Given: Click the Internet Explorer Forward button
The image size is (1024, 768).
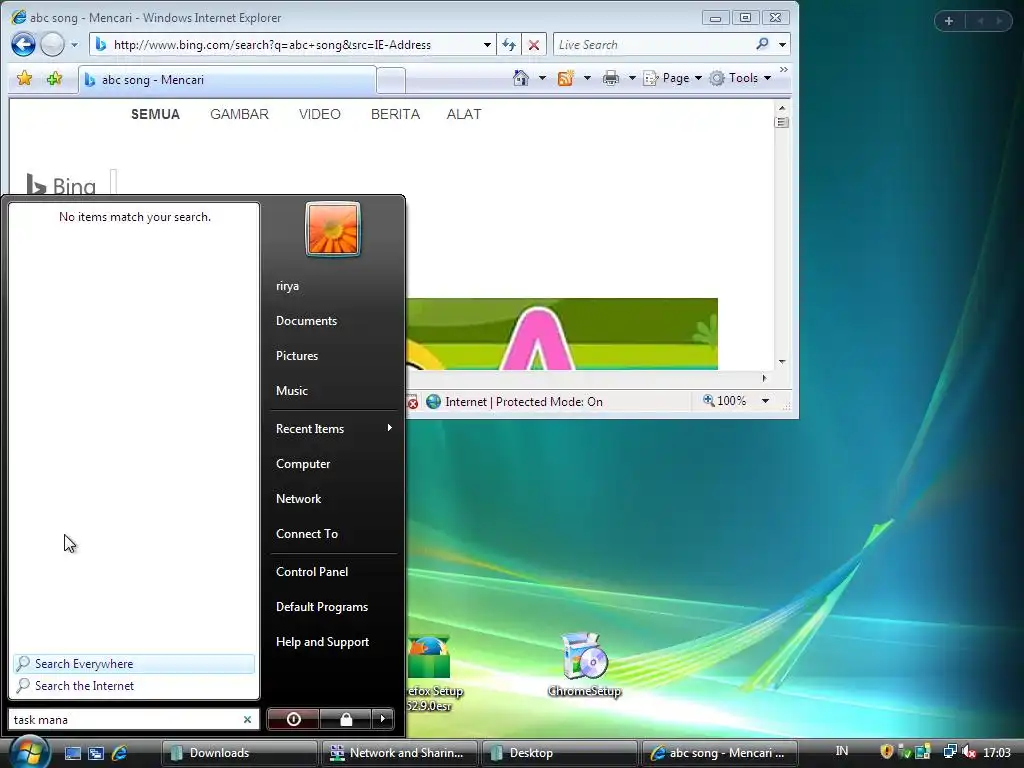Looking at the screenshot, I should [x=52, y=44].
